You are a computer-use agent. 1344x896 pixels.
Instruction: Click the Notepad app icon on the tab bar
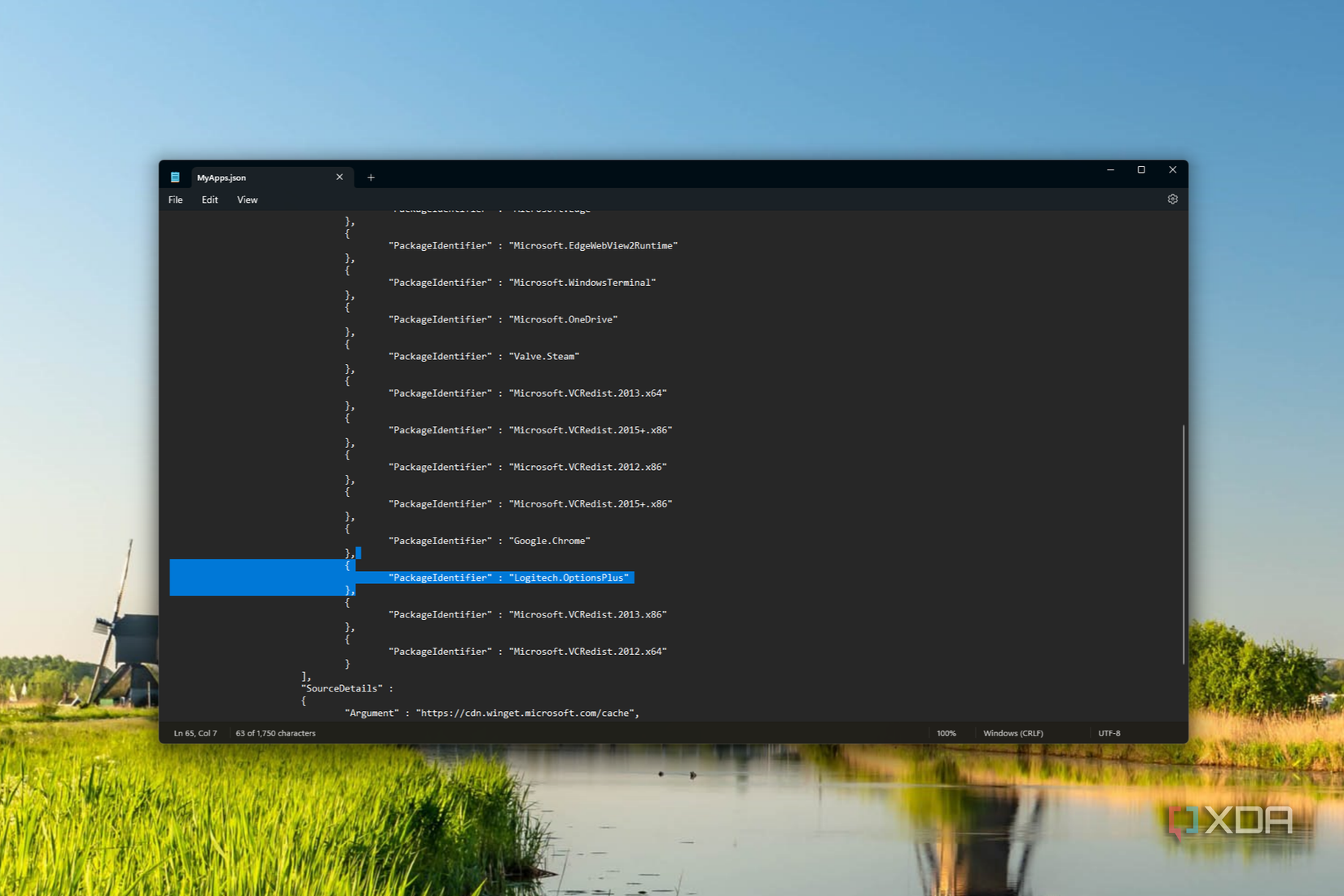(175, 177)
